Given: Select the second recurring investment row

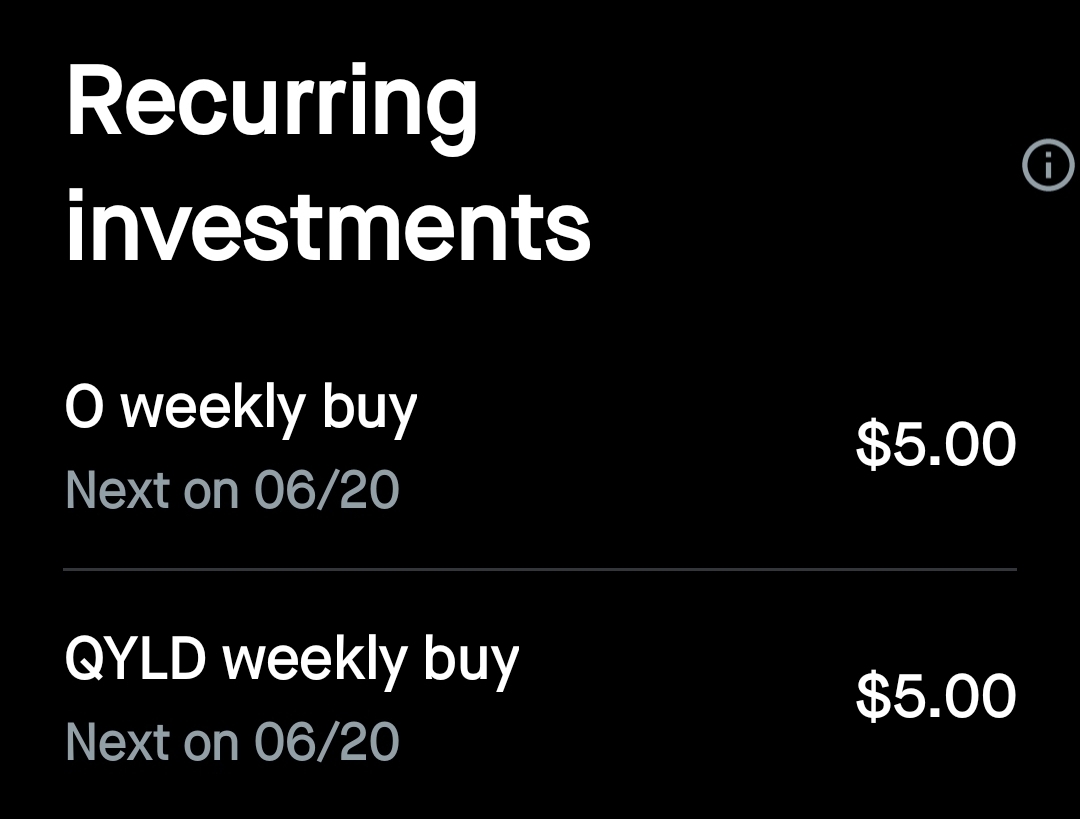Looking at the screenshot, I should [x=540, y=695].
